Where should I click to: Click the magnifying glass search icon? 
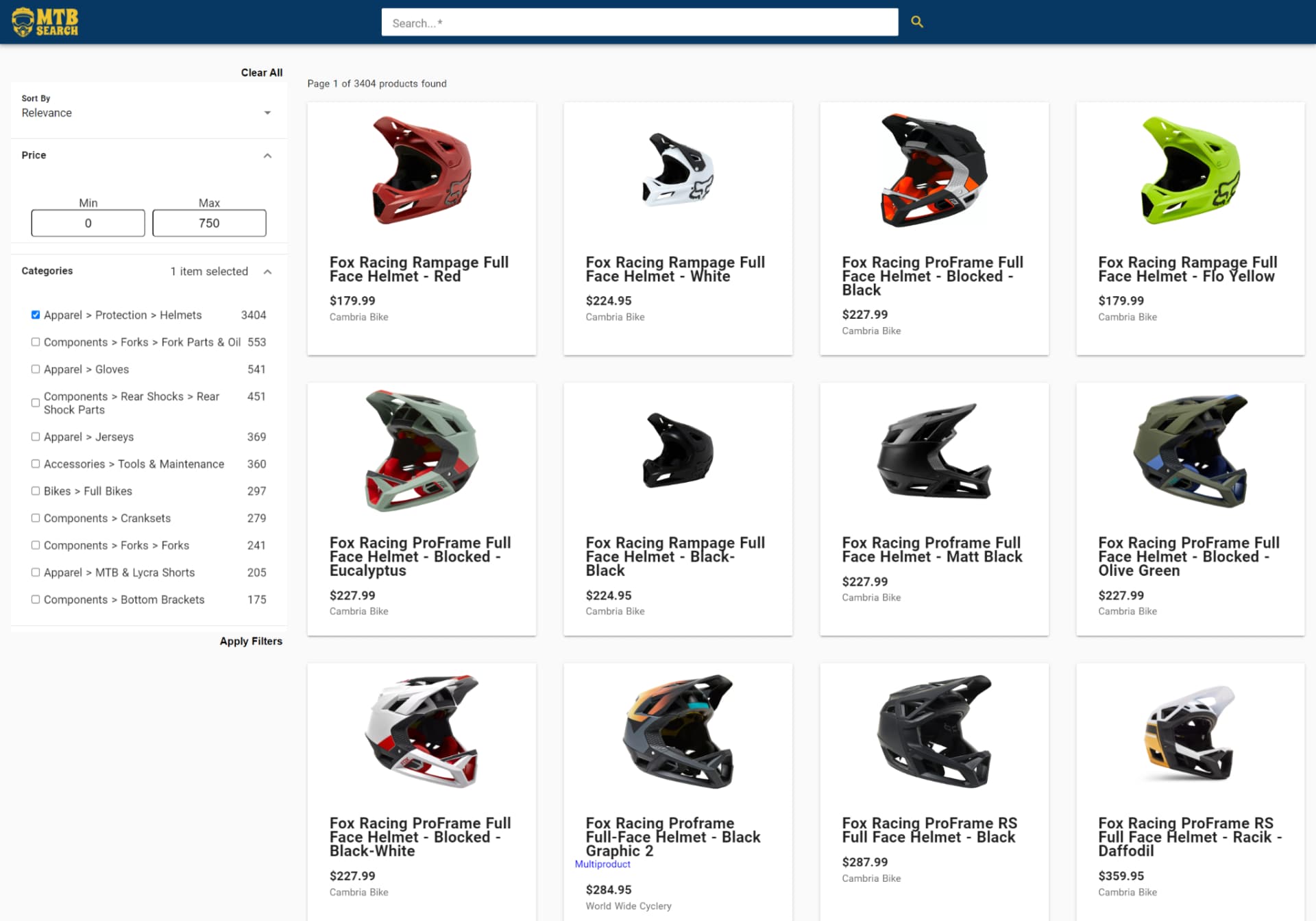point(916,22)
